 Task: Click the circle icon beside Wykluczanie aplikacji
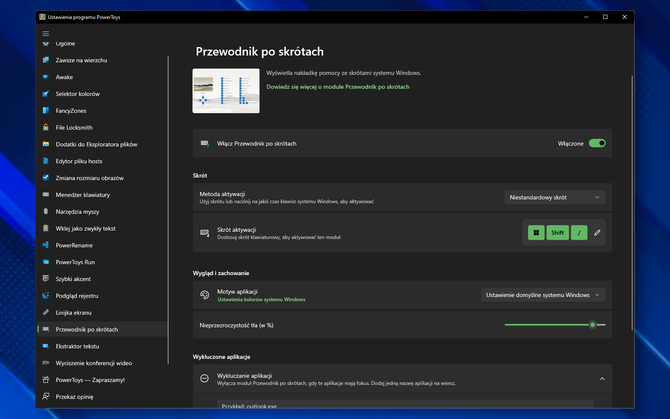(x=205, y=379)
